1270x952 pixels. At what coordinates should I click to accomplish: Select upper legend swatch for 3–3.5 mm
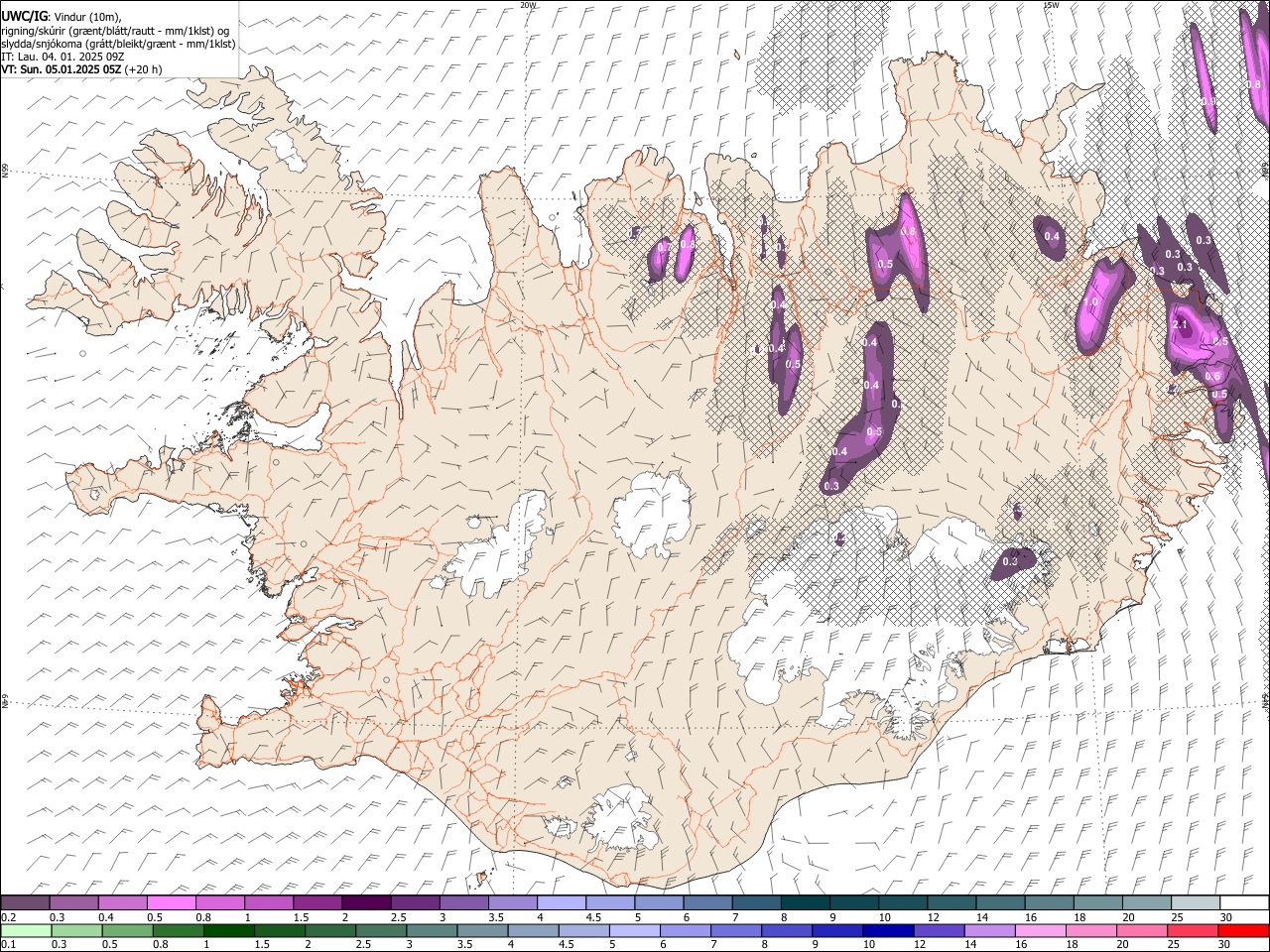[x=463, y=902]
